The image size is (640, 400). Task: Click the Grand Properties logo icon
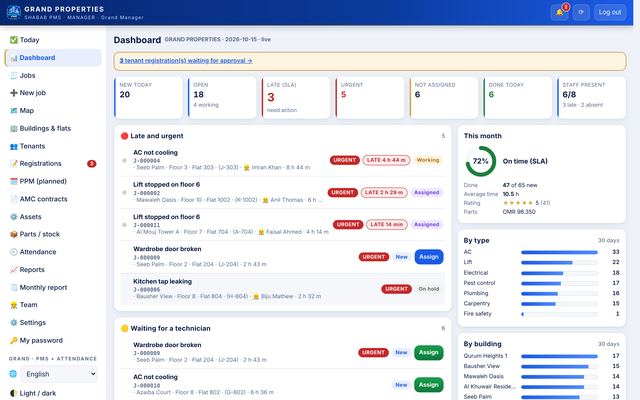click(x=13, y=12)
